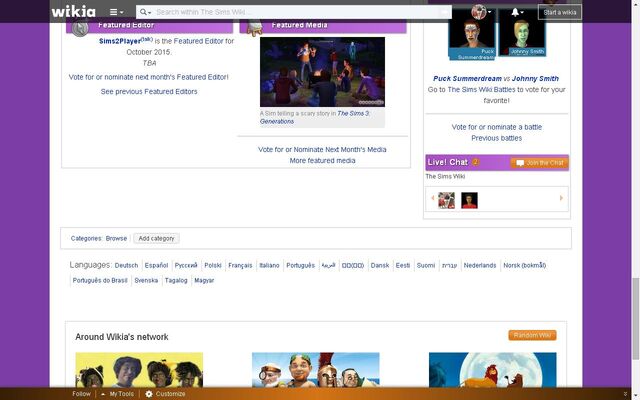The image size is (640, 400).
Task: Open the user avatar account menu
Action: (481, 12)
